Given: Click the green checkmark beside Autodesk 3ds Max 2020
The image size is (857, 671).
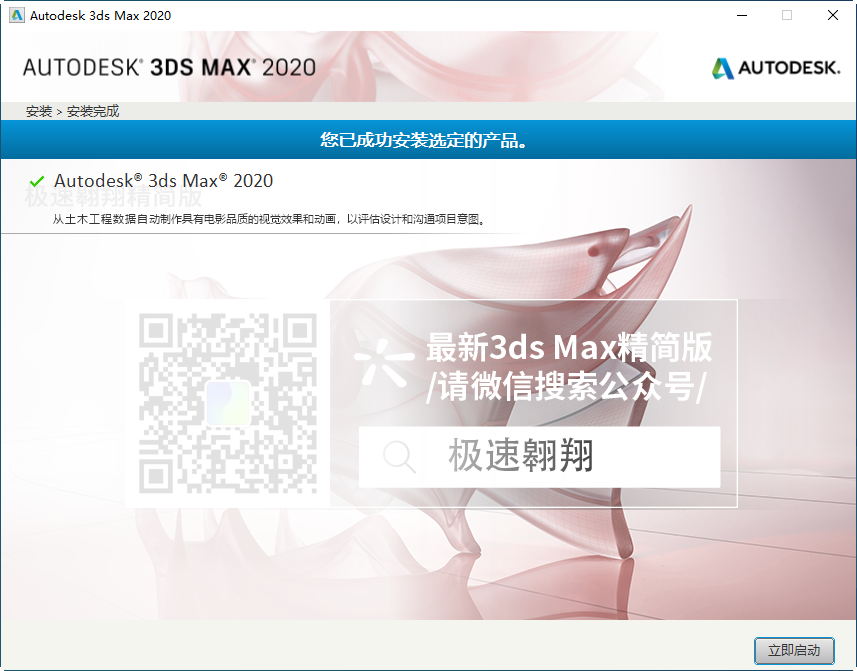Looking at the screenshot, I should 37,181.
